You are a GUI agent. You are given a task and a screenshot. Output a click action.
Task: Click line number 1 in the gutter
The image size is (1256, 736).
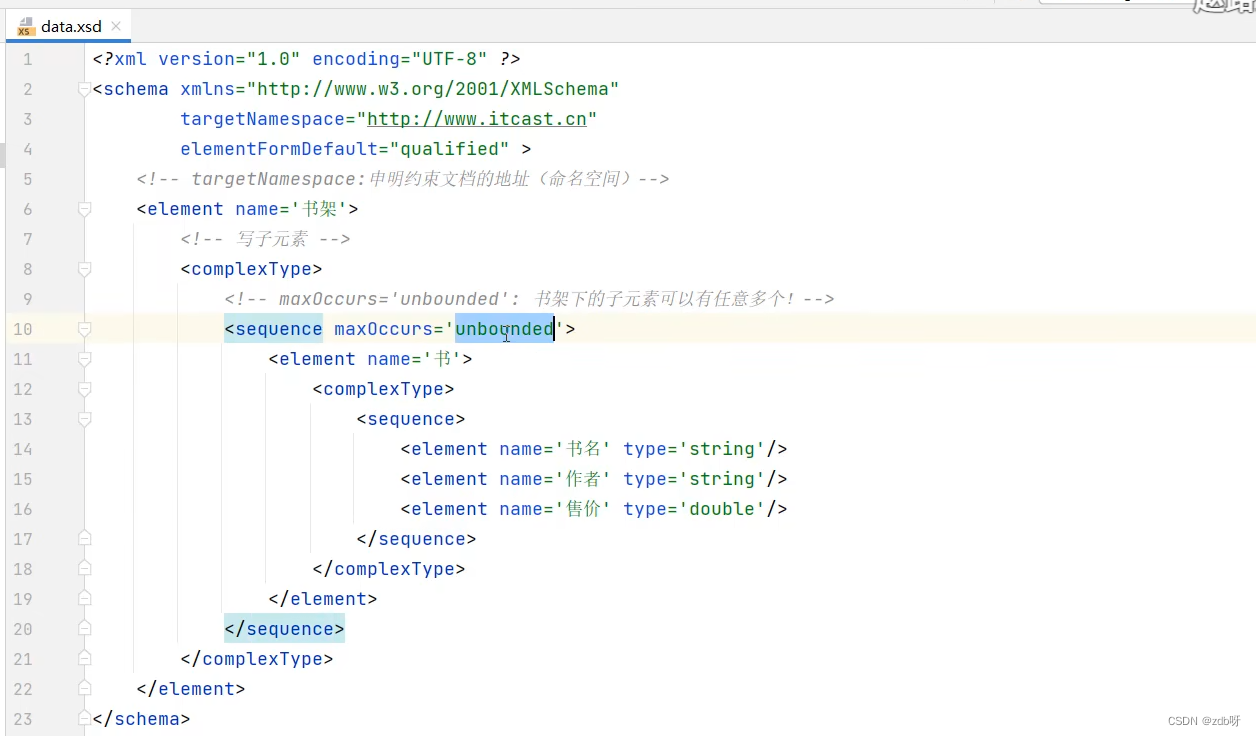click(x=28, y=59)
